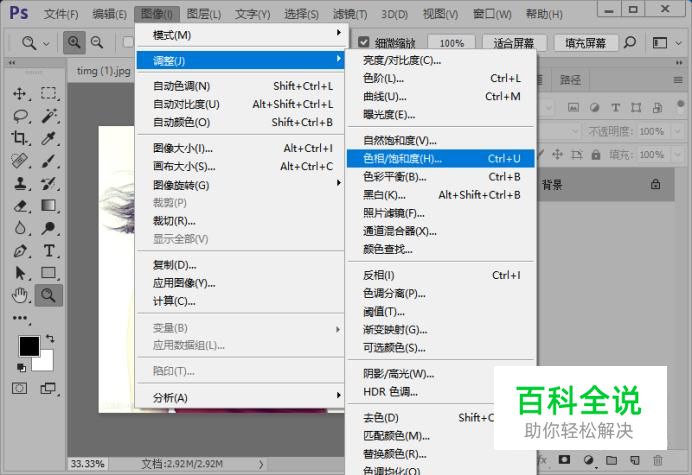Expand the status bar info arrow
This screenshot has width=692, height=475.
(261, 464)
